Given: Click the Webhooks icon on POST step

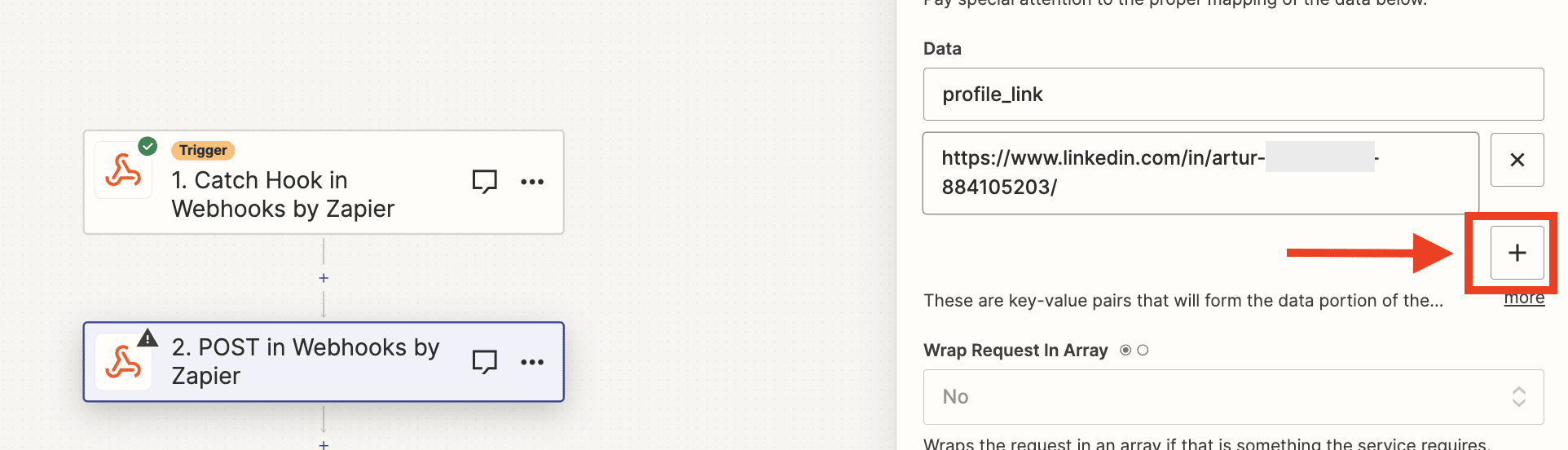Looking at the screenshot, I should (x=123, y=362).
